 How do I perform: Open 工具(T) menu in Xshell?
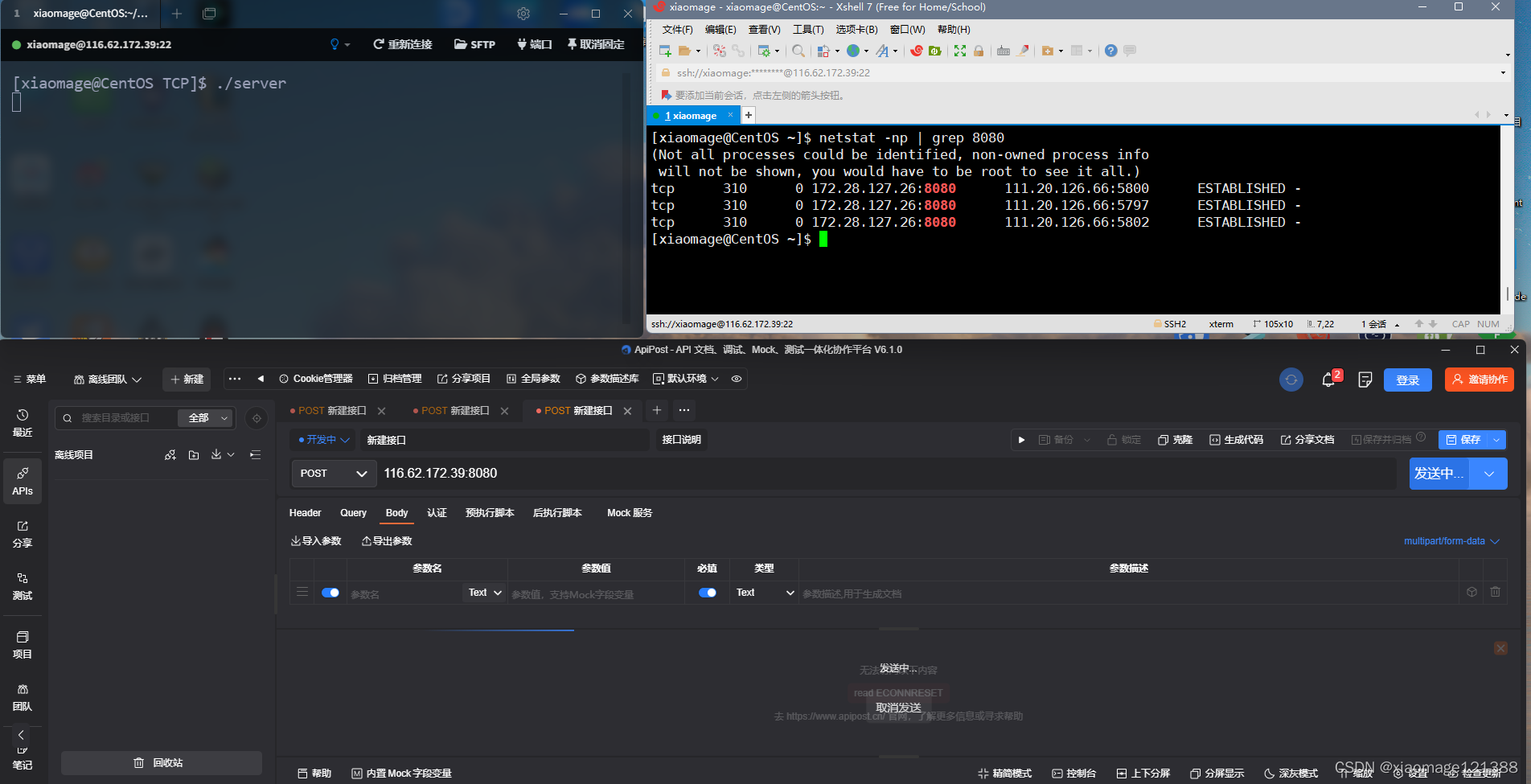click(x=808, y=30)
